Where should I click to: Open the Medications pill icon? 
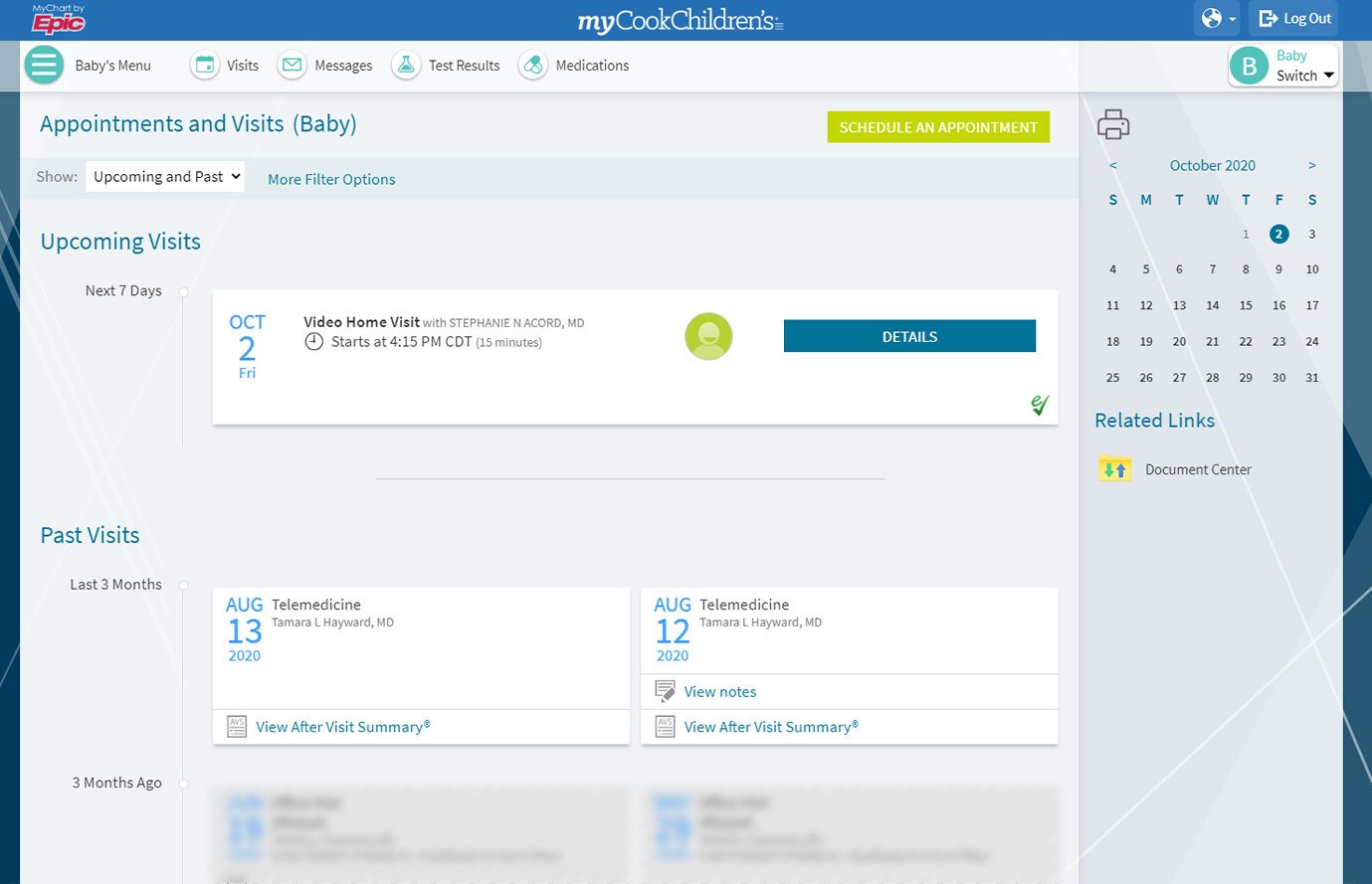point(533,66)
